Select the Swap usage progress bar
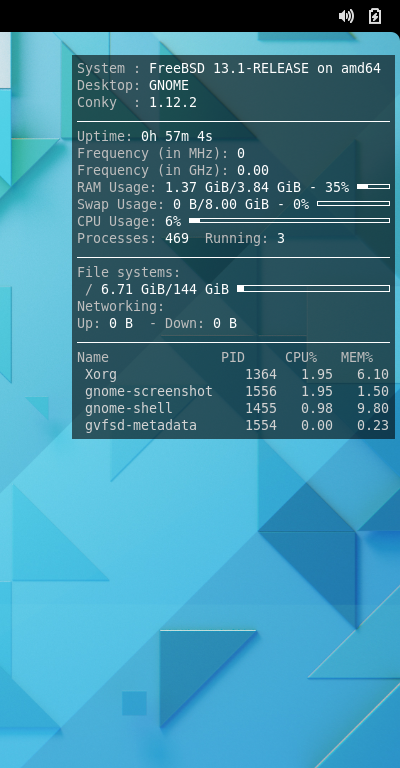Image resolution: width=400 pixels, height=768 pixels. click(353, 204)
